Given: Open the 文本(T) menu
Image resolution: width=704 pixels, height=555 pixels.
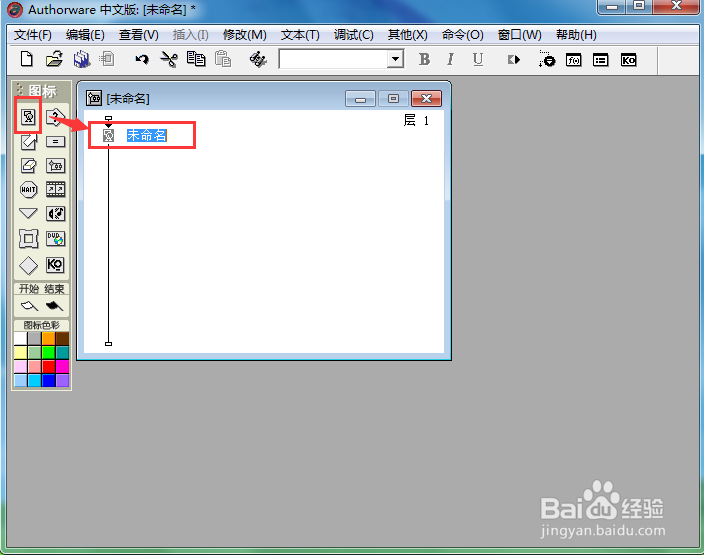Looking at the screenshot, I should pos(300,35).
